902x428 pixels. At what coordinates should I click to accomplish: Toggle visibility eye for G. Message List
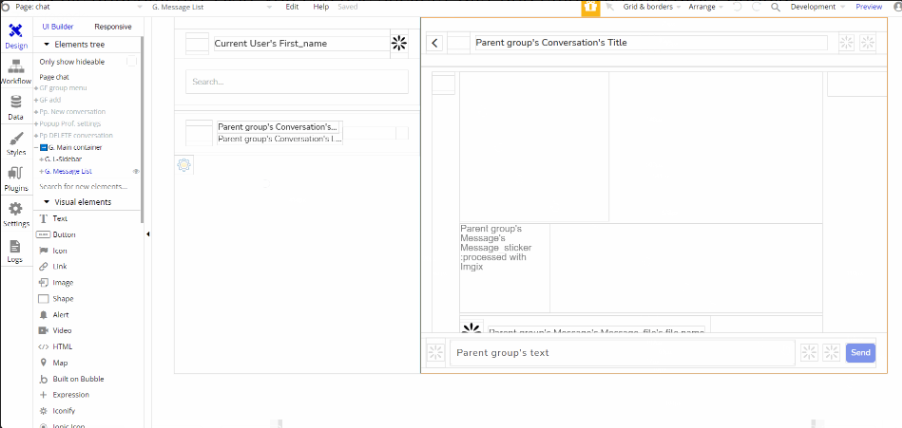click(x=136, y=171)
